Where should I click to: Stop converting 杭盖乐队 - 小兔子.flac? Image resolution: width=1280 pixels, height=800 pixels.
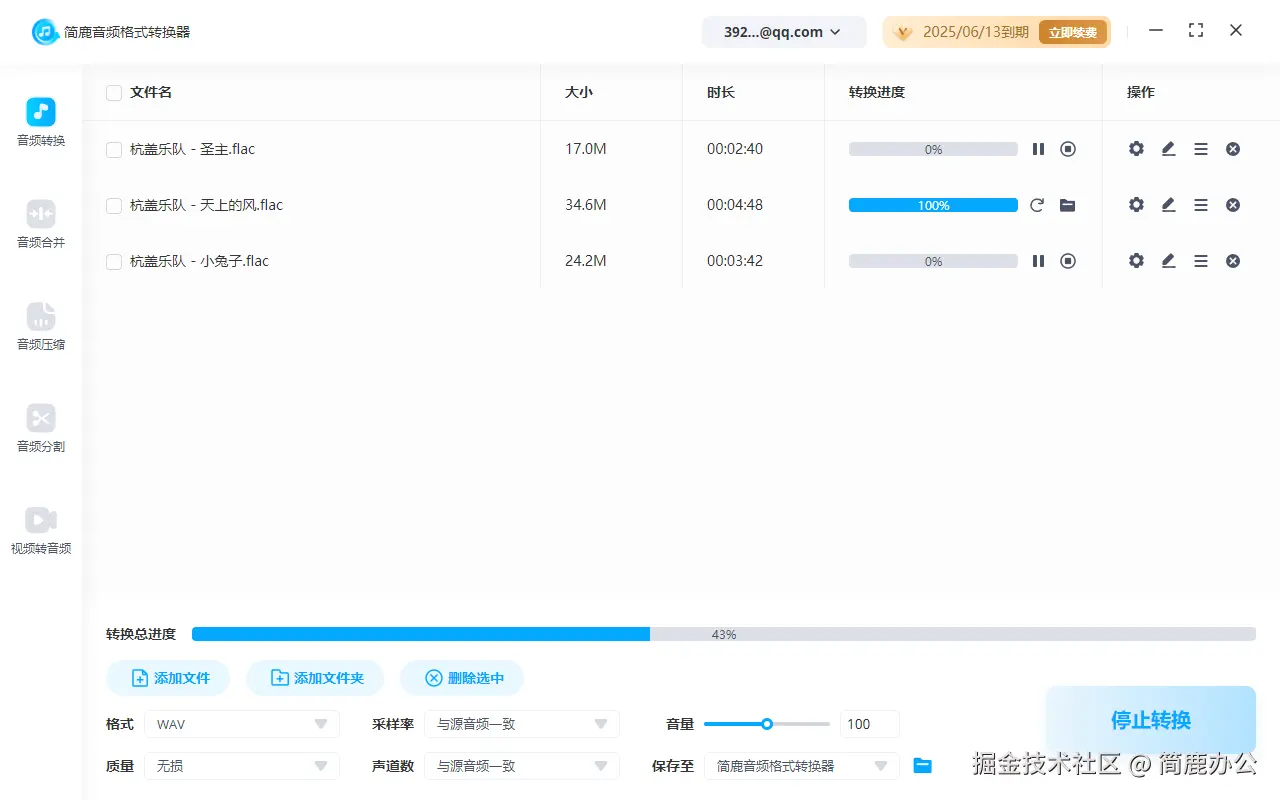coord(1068,261)
